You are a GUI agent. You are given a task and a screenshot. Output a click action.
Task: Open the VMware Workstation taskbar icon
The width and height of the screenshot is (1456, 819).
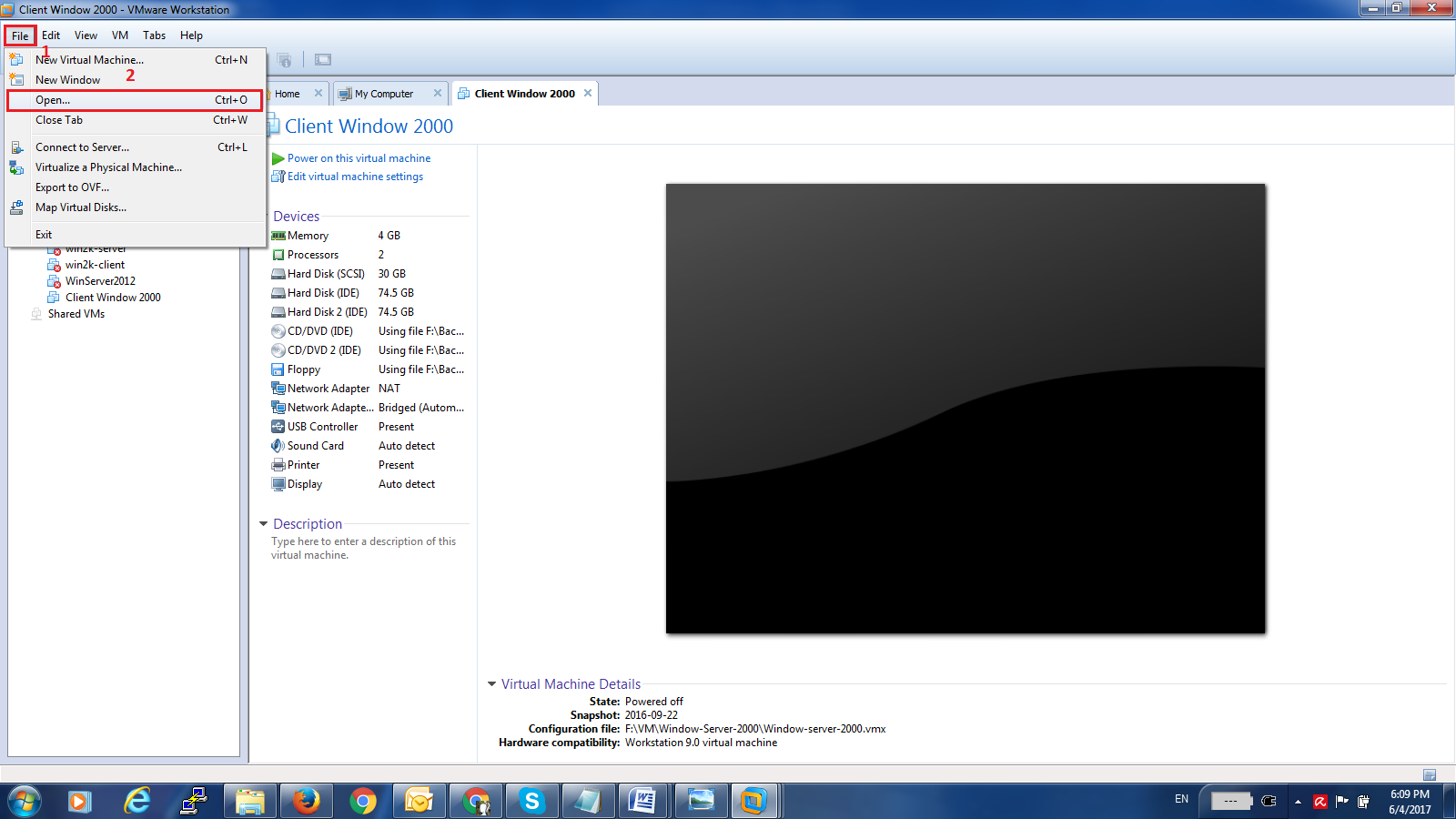(x=753, y=801)
